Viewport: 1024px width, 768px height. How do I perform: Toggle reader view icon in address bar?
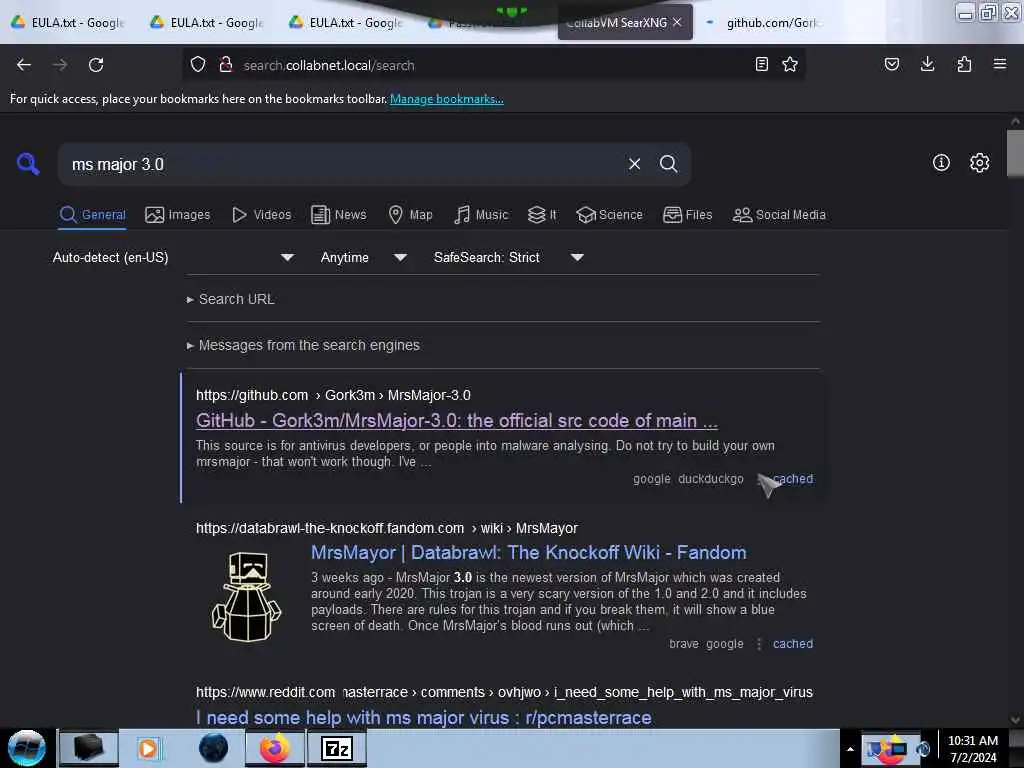[x=761, y=64]
